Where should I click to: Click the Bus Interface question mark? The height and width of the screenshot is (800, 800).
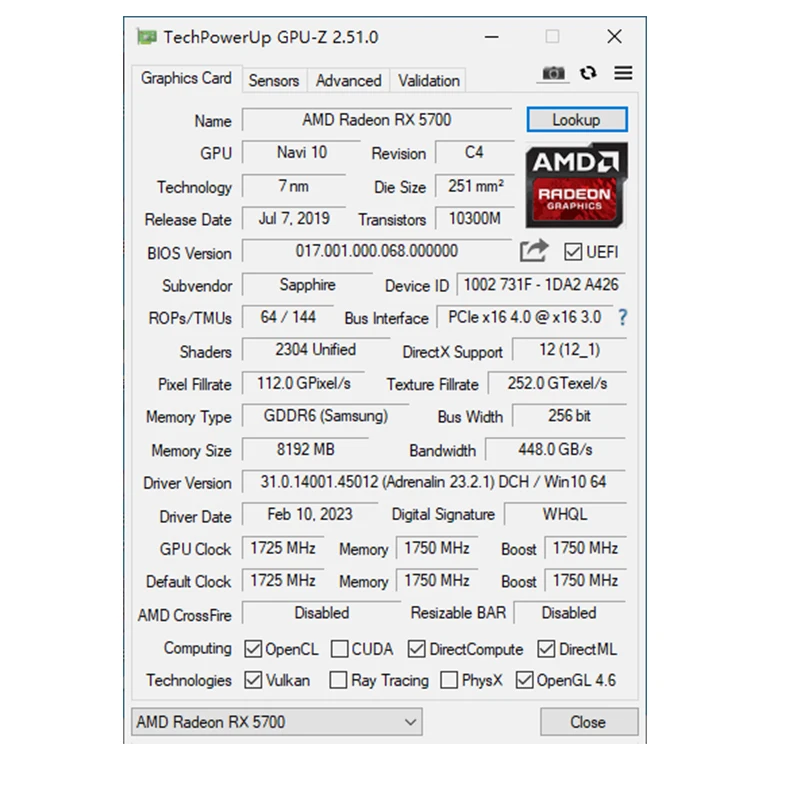click(x=622, y=317)
